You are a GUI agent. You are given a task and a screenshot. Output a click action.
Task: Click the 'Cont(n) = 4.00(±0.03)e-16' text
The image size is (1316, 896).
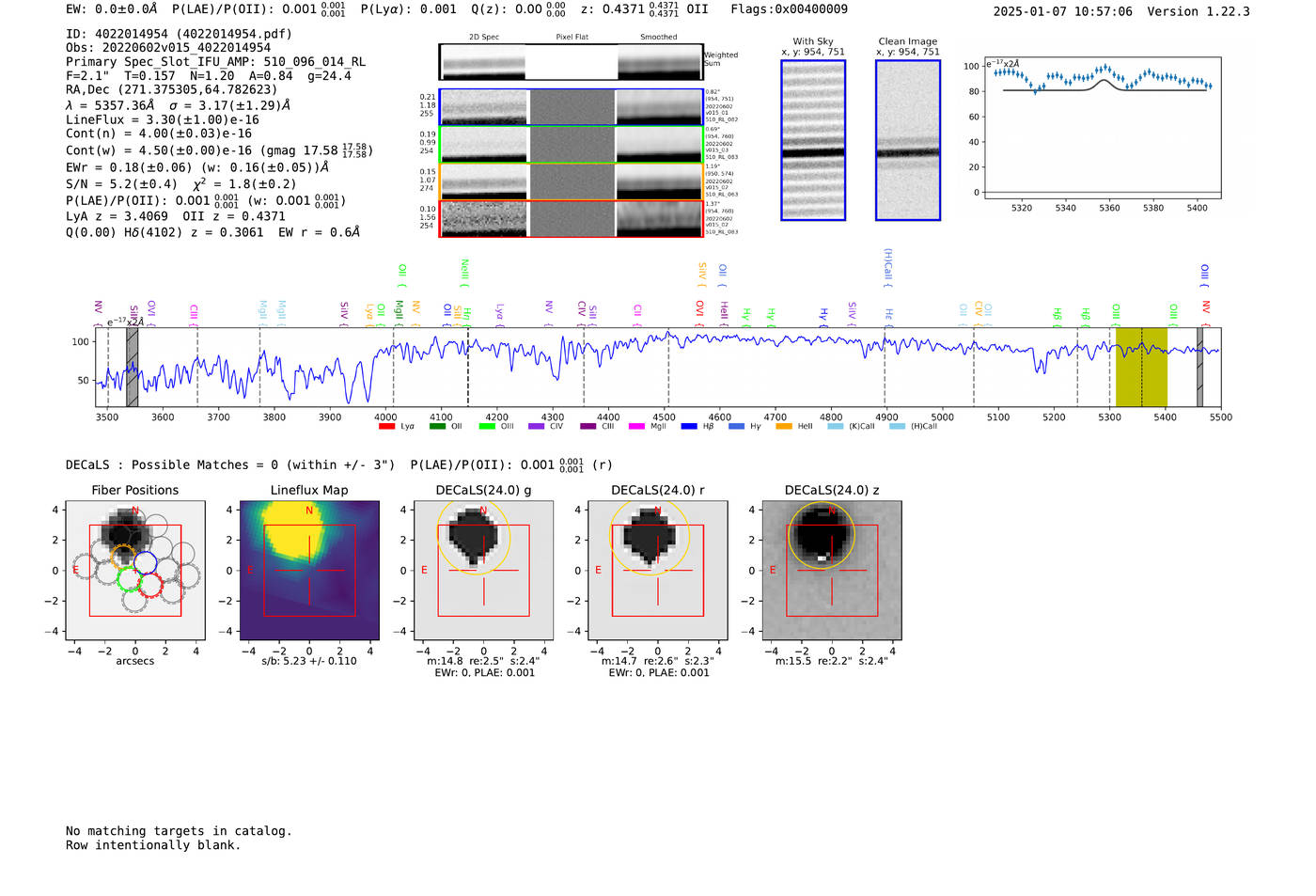click(x=159, y=134)
